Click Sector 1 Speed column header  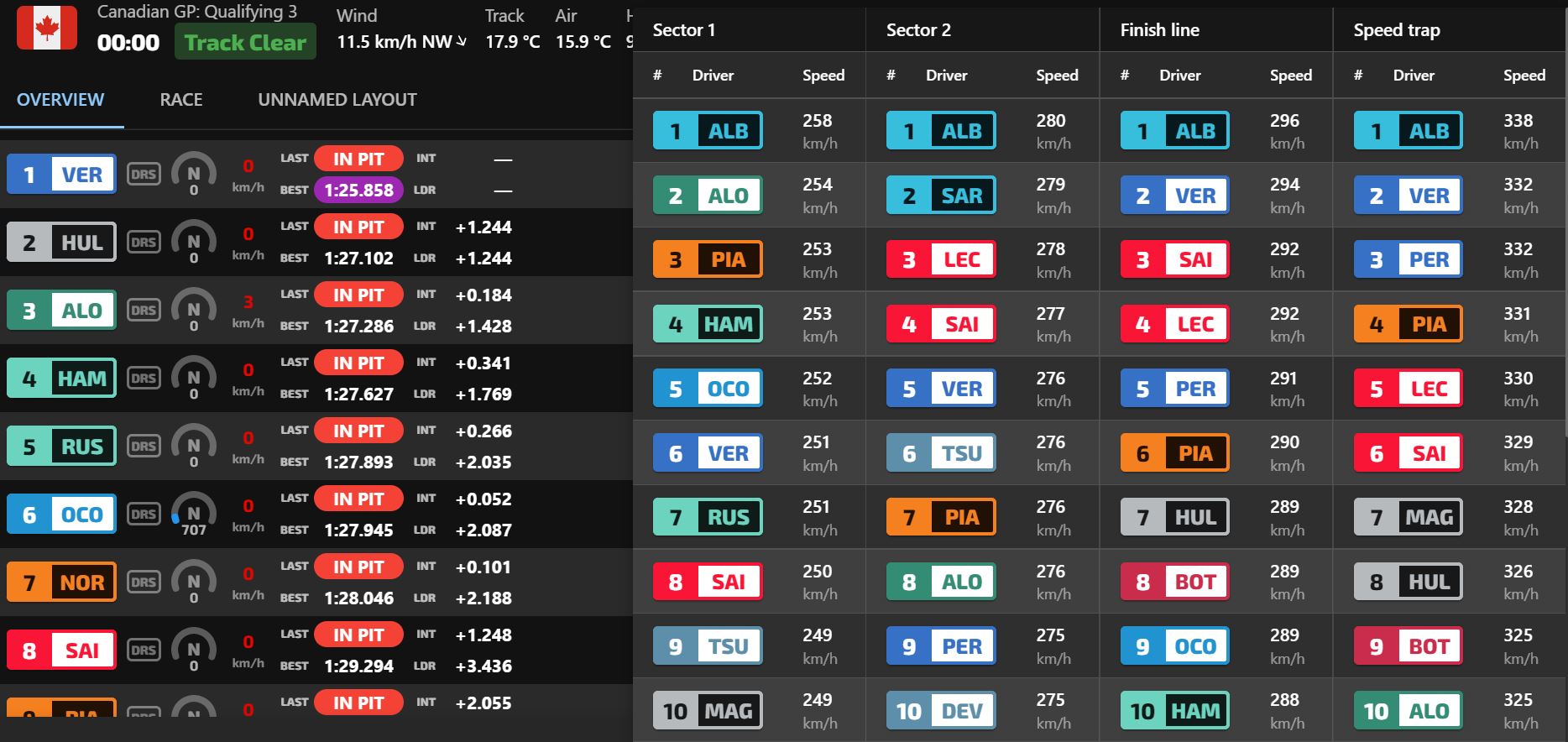tap(823, 76)
